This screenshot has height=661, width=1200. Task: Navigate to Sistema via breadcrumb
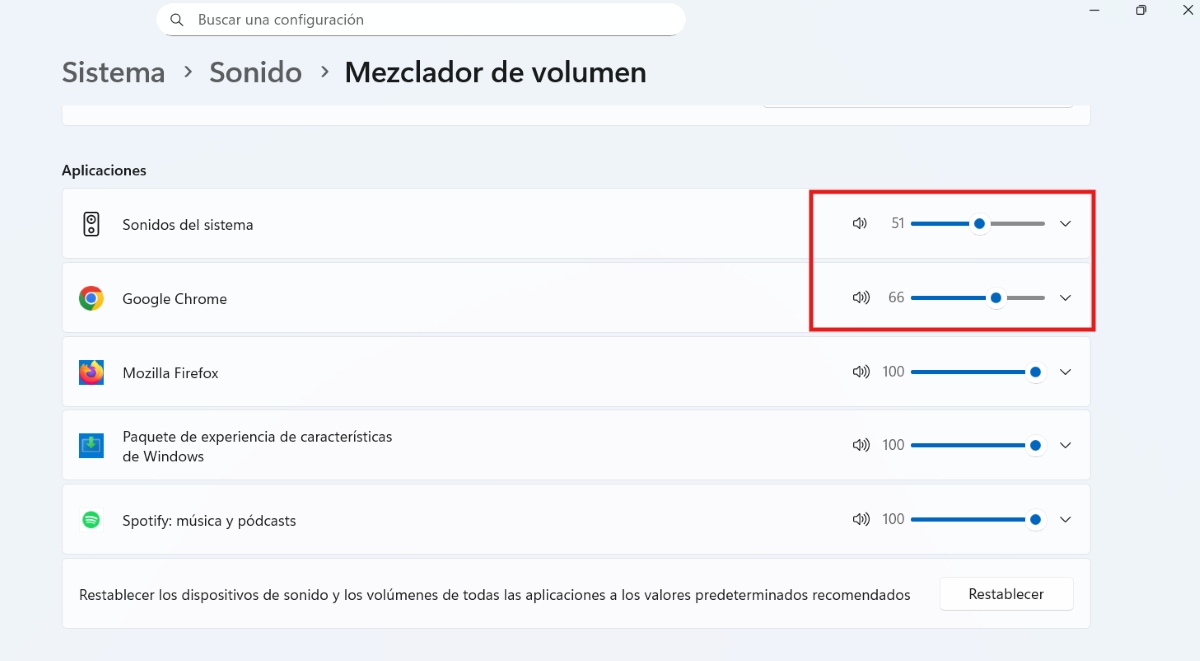click(113, 72)
